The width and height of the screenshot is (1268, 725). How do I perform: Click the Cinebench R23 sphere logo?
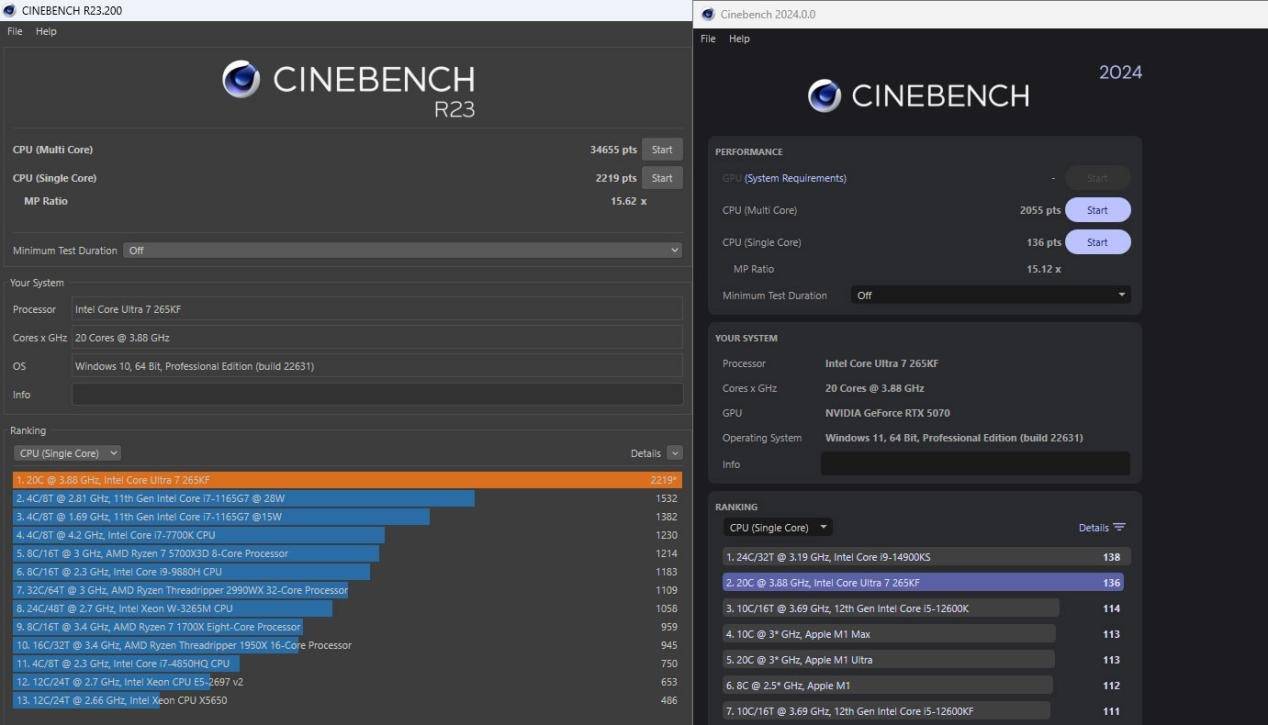(241, 79)
